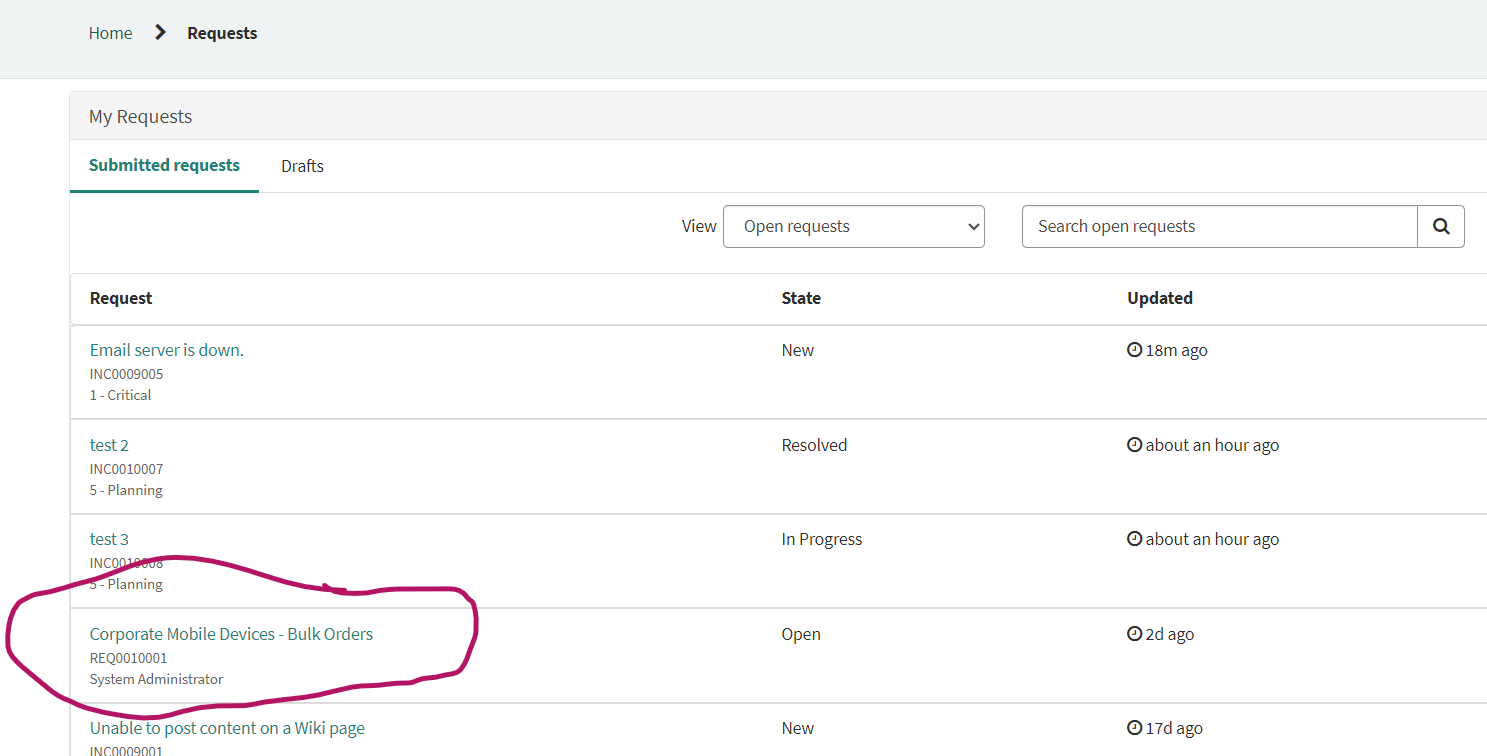The width and height of the screenshot is (1487, 756).
Task: Click the System Administrator text
Action: click(x=156, y=679)
